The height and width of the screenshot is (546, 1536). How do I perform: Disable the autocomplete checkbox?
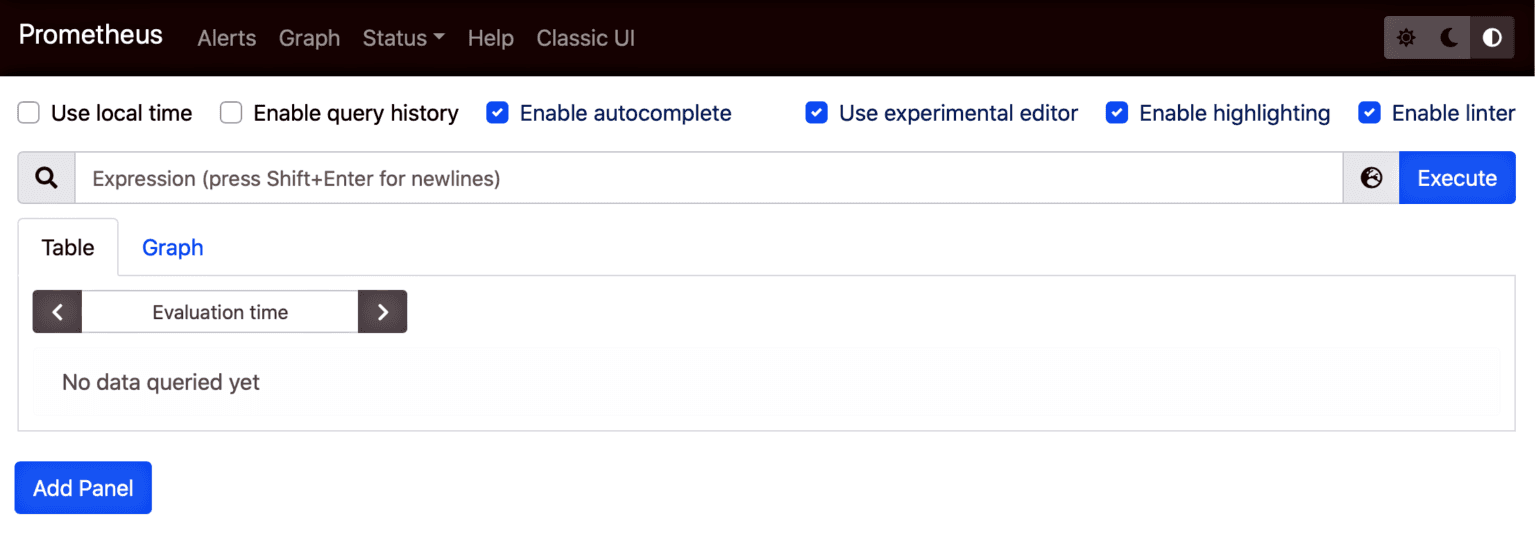click(497, 113)
